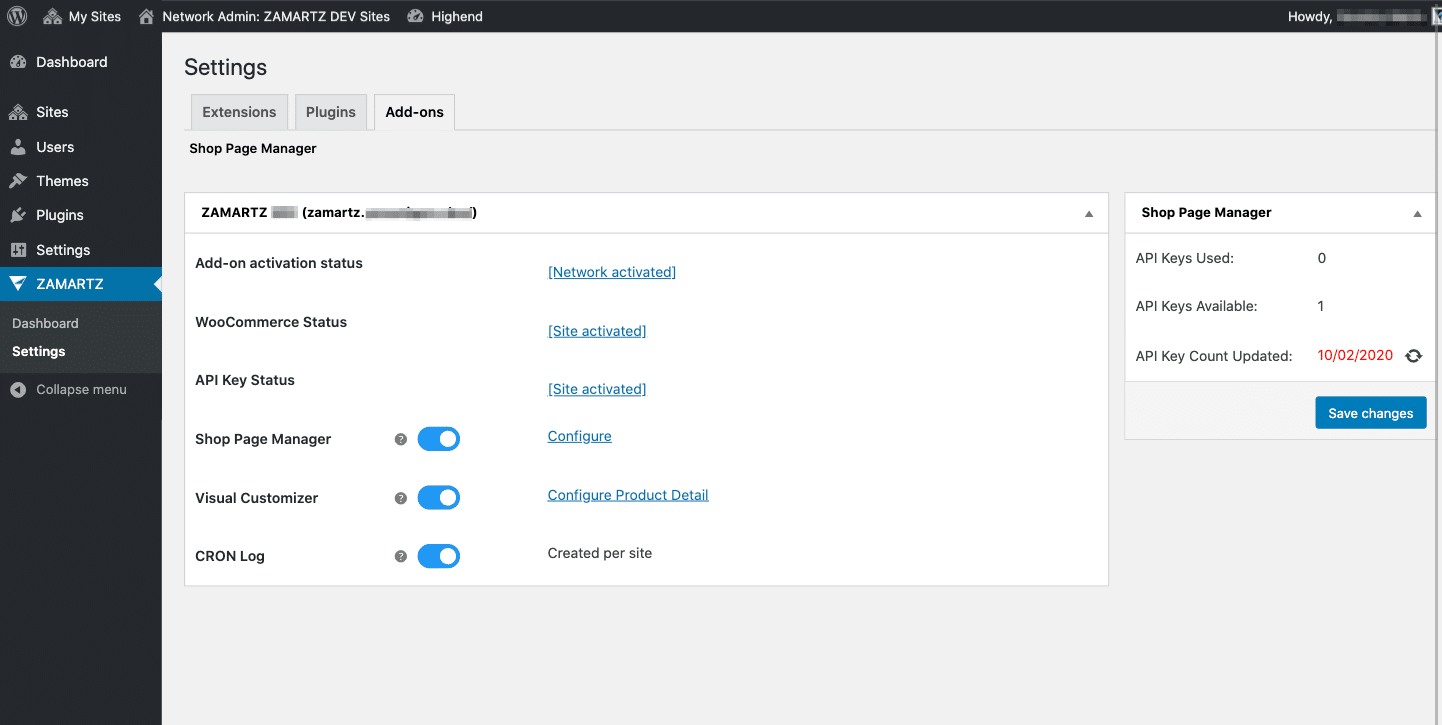Open the ZAMARTZ sidebar menu

pos(72,283)
